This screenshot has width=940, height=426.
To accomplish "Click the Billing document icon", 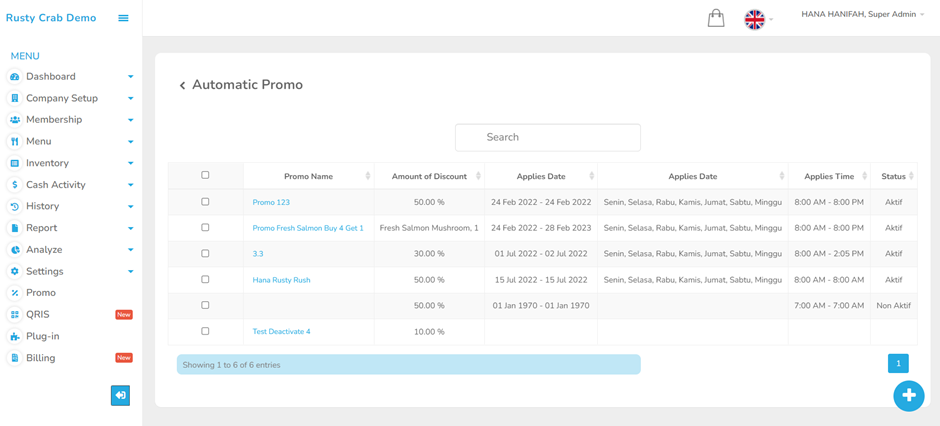I will (14, 358).
